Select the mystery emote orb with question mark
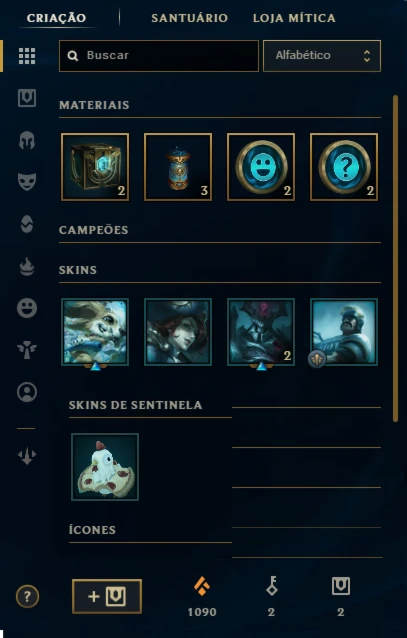 point(344,167)
